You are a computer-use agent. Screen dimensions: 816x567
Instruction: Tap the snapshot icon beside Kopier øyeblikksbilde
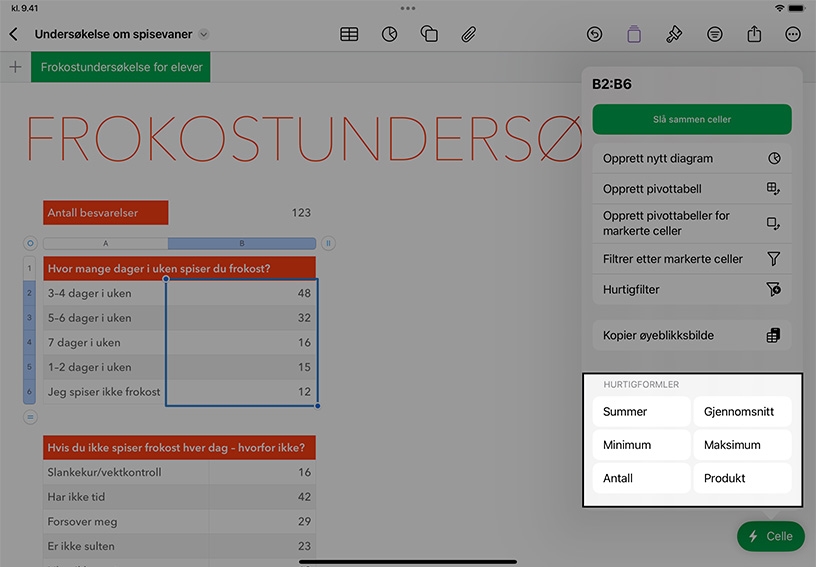tap(773, 336)
